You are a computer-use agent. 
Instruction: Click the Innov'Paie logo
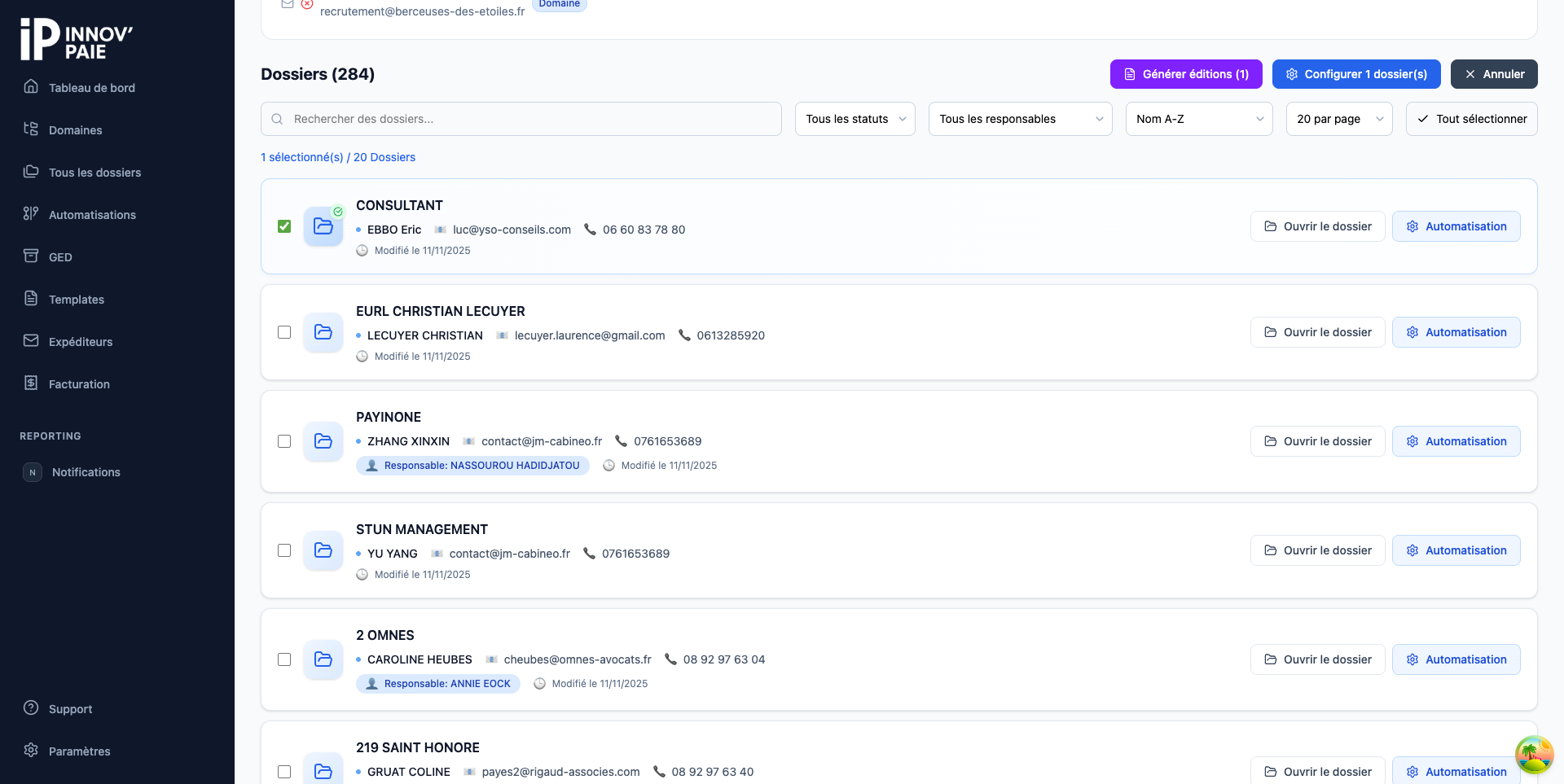(77, 40)
